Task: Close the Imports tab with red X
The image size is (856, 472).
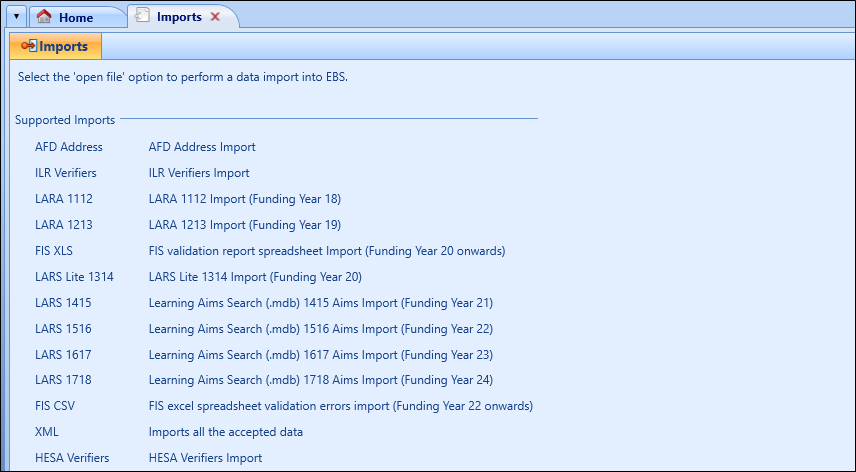Action: (215, 16)
